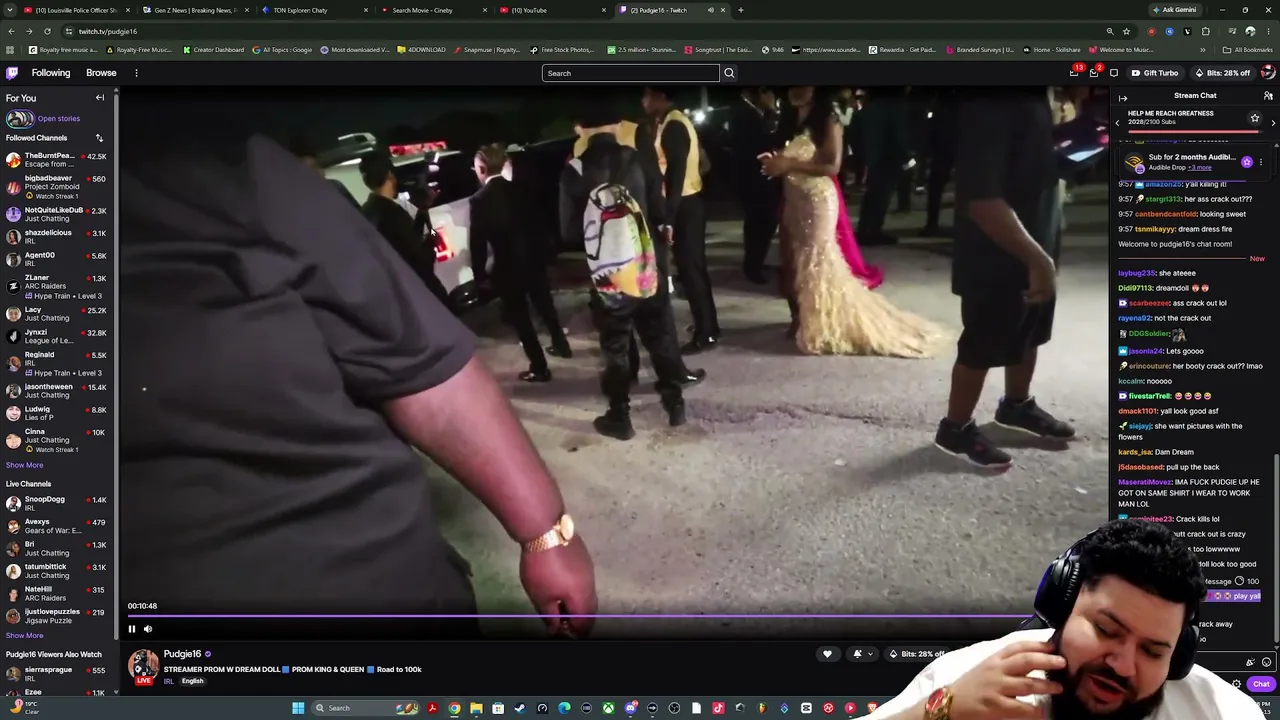Open a new browser tab
Screen dimensions: 1280x720
740,10
